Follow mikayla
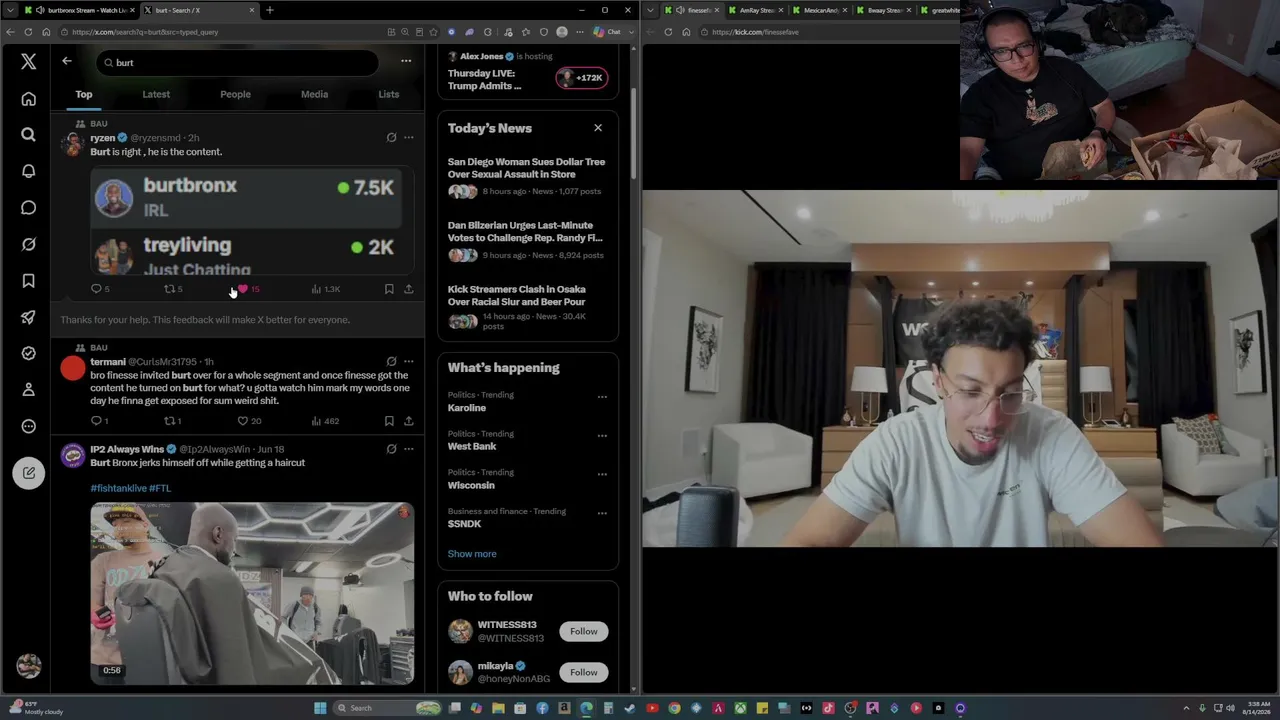Viewport: 1280px width, 720px height. pyautogui.click(x=584, y=672)
